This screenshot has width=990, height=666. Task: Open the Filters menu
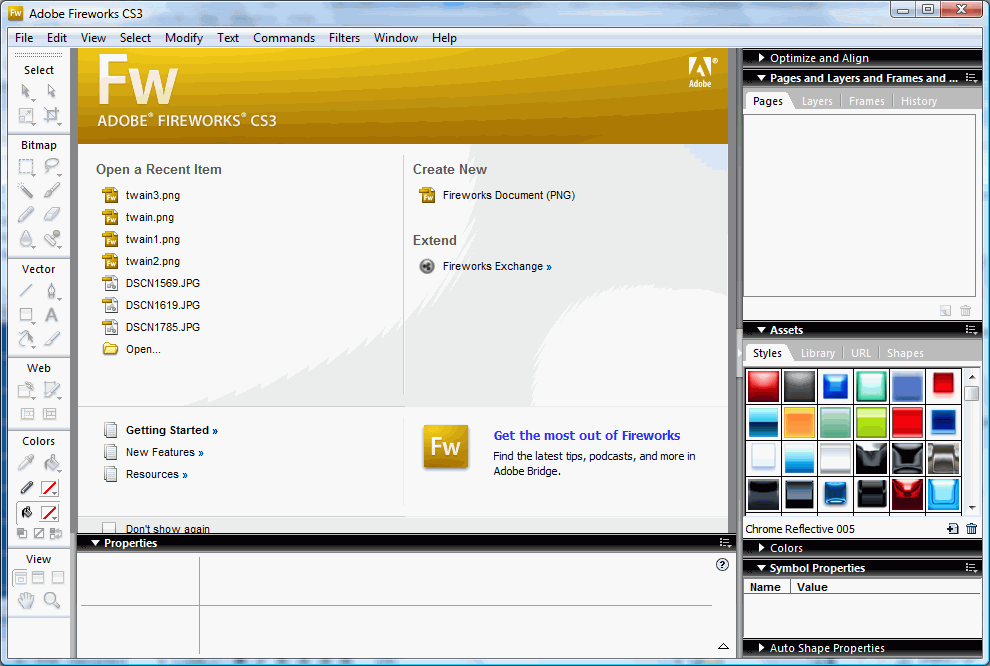pyautogui.click(x=344, y=37)
